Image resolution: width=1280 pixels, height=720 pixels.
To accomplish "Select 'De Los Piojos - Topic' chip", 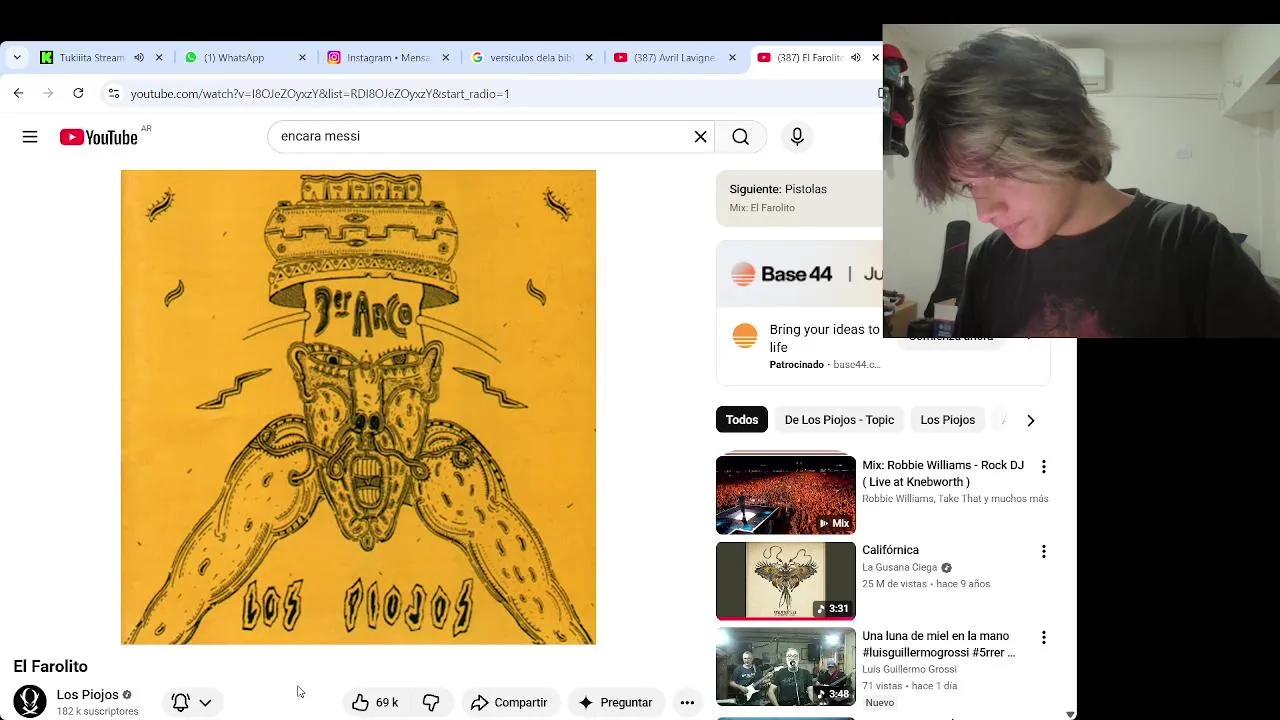I will click(839, 420).
